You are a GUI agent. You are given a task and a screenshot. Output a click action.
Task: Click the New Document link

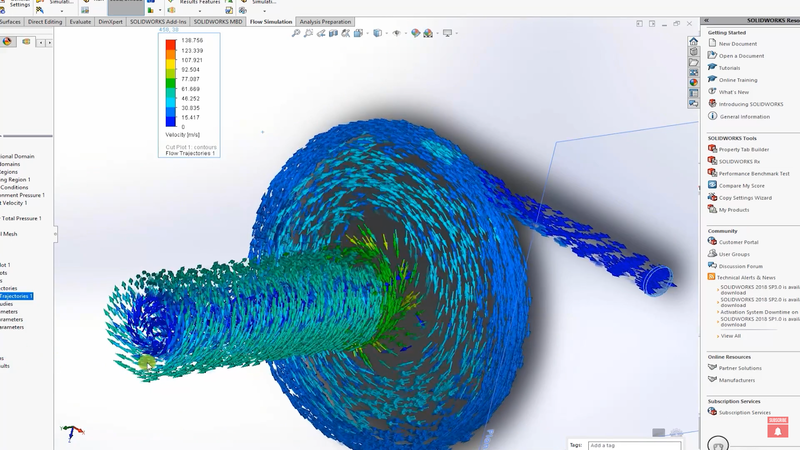point(737,44)
